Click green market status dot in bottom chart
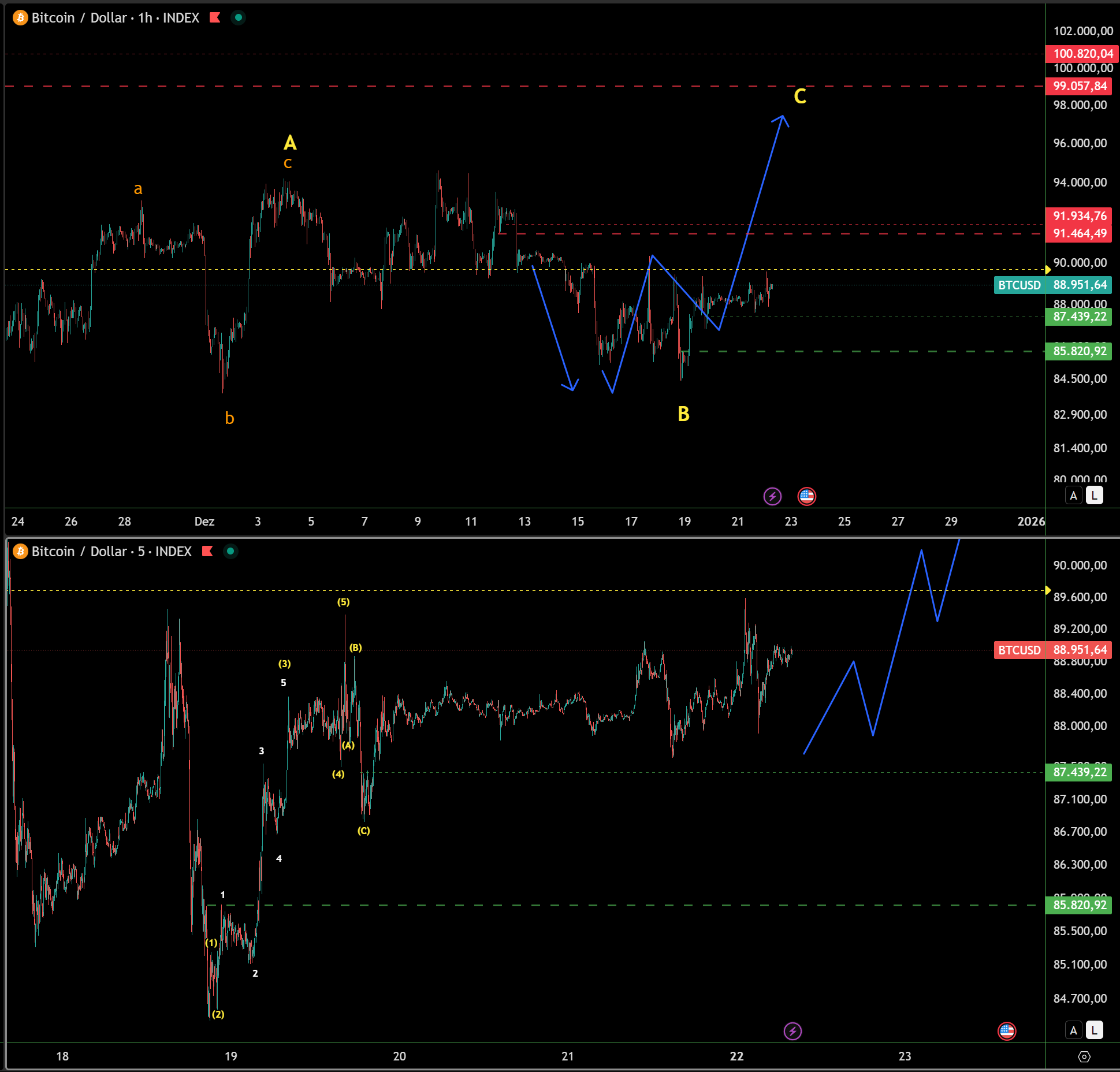Screen dimensions: 1120x1072 coord(230,552)
